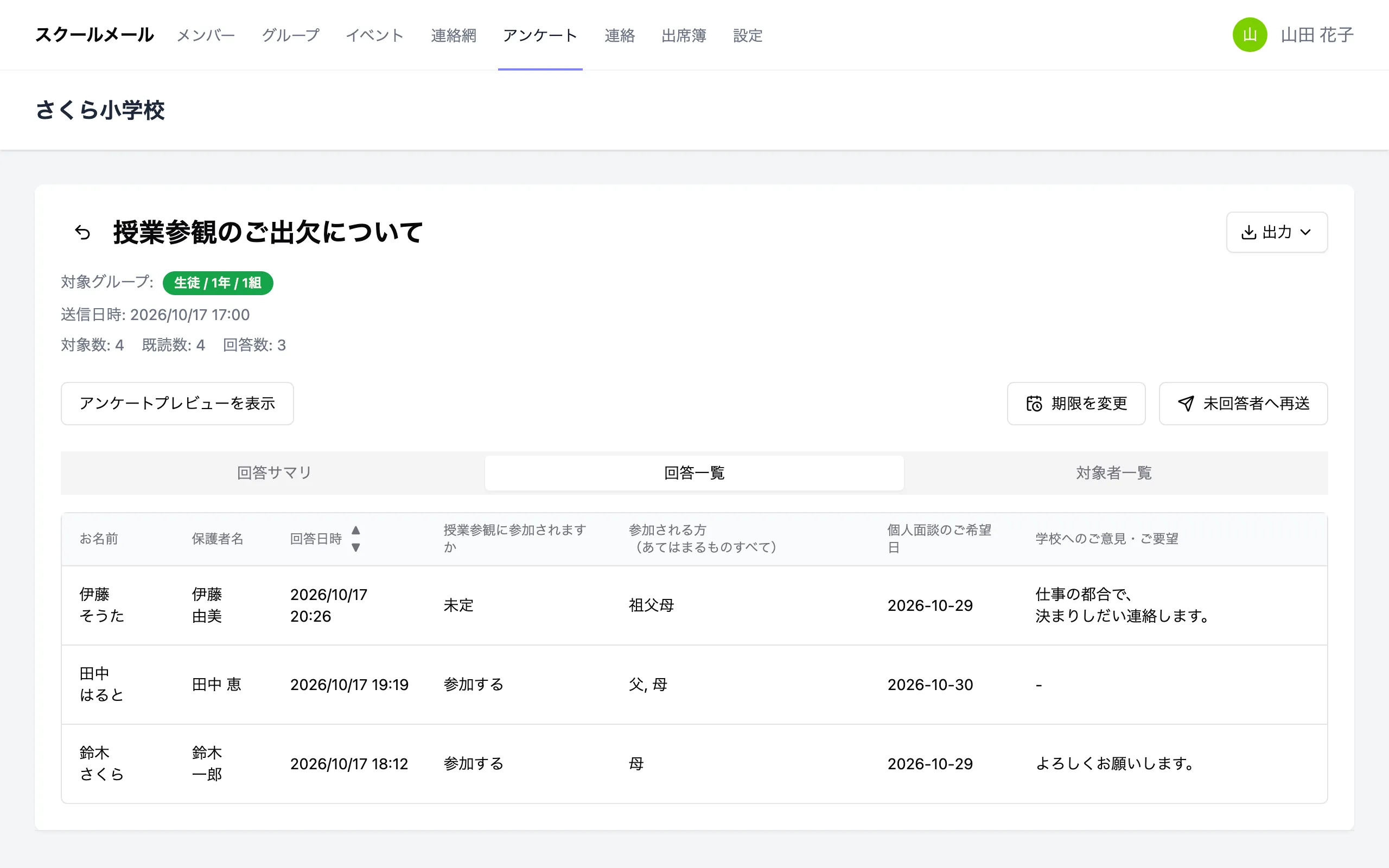The width and height of the screenshot is (1389, 868).
Task: Sort by the 回答日時 column arrows
Action: tap(356, 539)
